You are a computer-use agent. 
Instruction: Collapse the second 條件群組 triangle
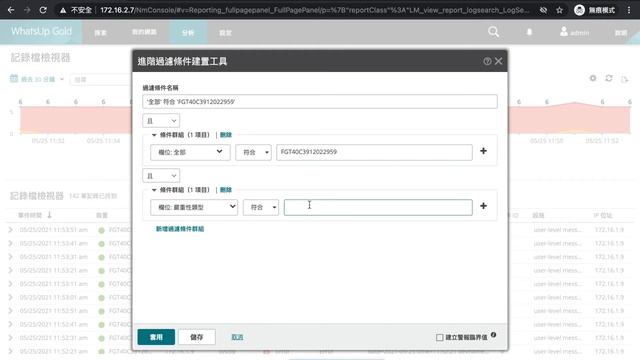pos(154,190)
